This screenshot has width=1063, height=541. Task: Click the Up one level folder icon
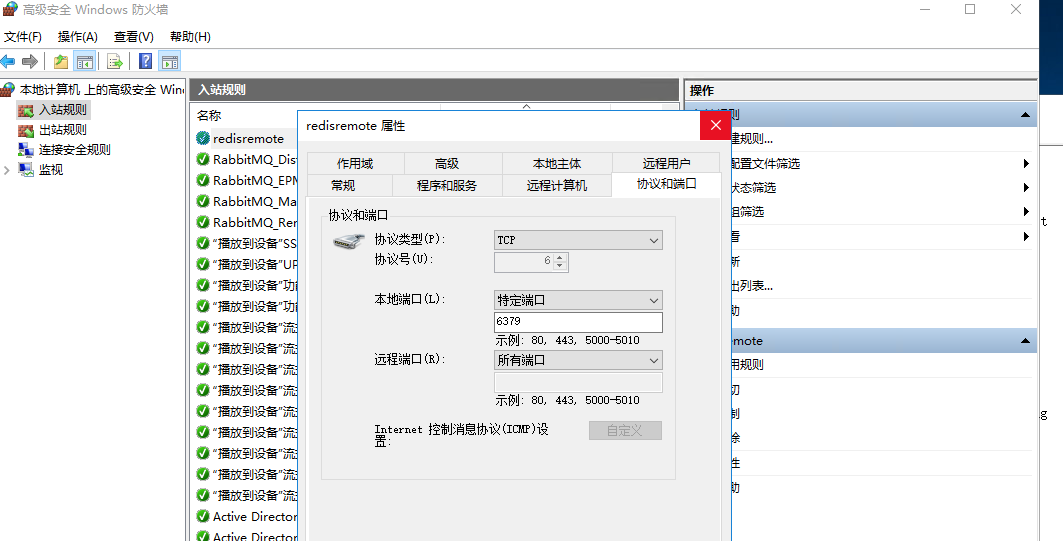61,62
